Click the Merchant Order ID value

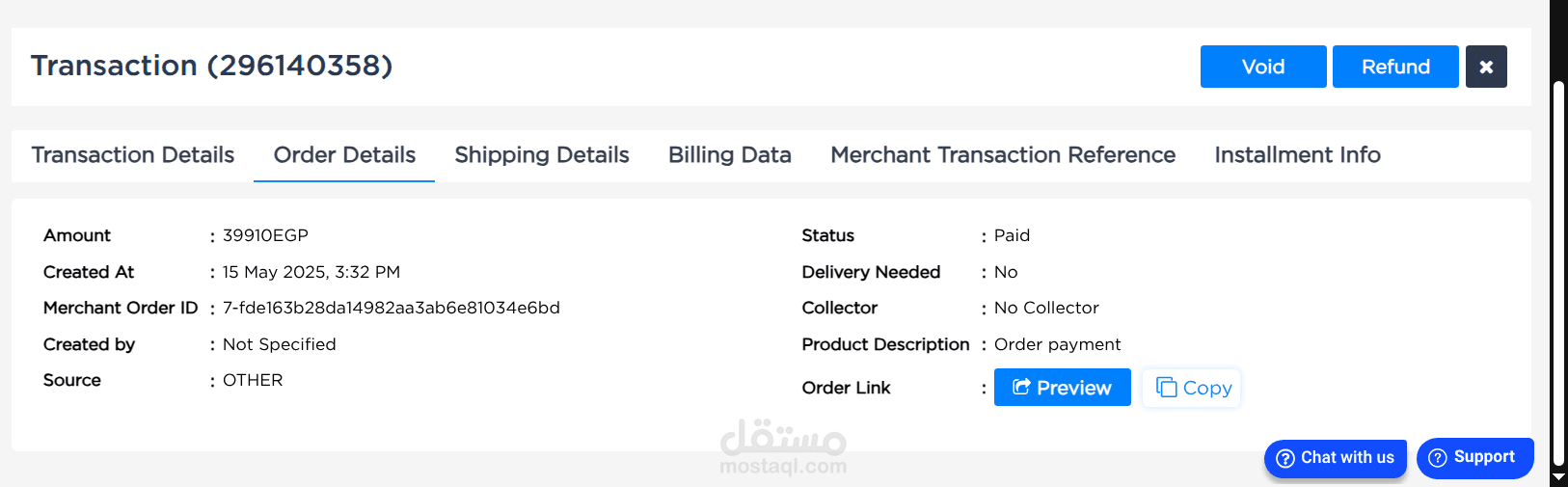click(392, 308)
